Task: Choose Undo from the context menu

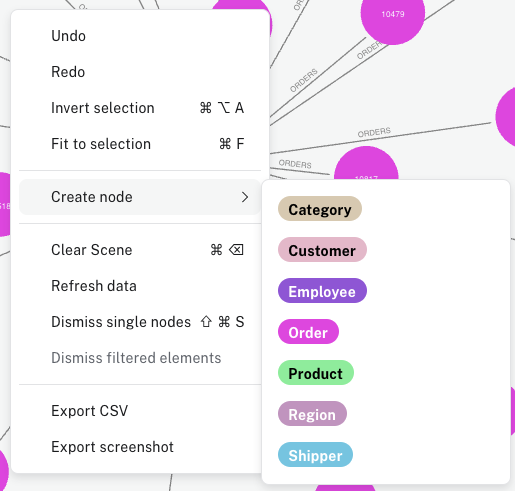Action: [140, 36]
